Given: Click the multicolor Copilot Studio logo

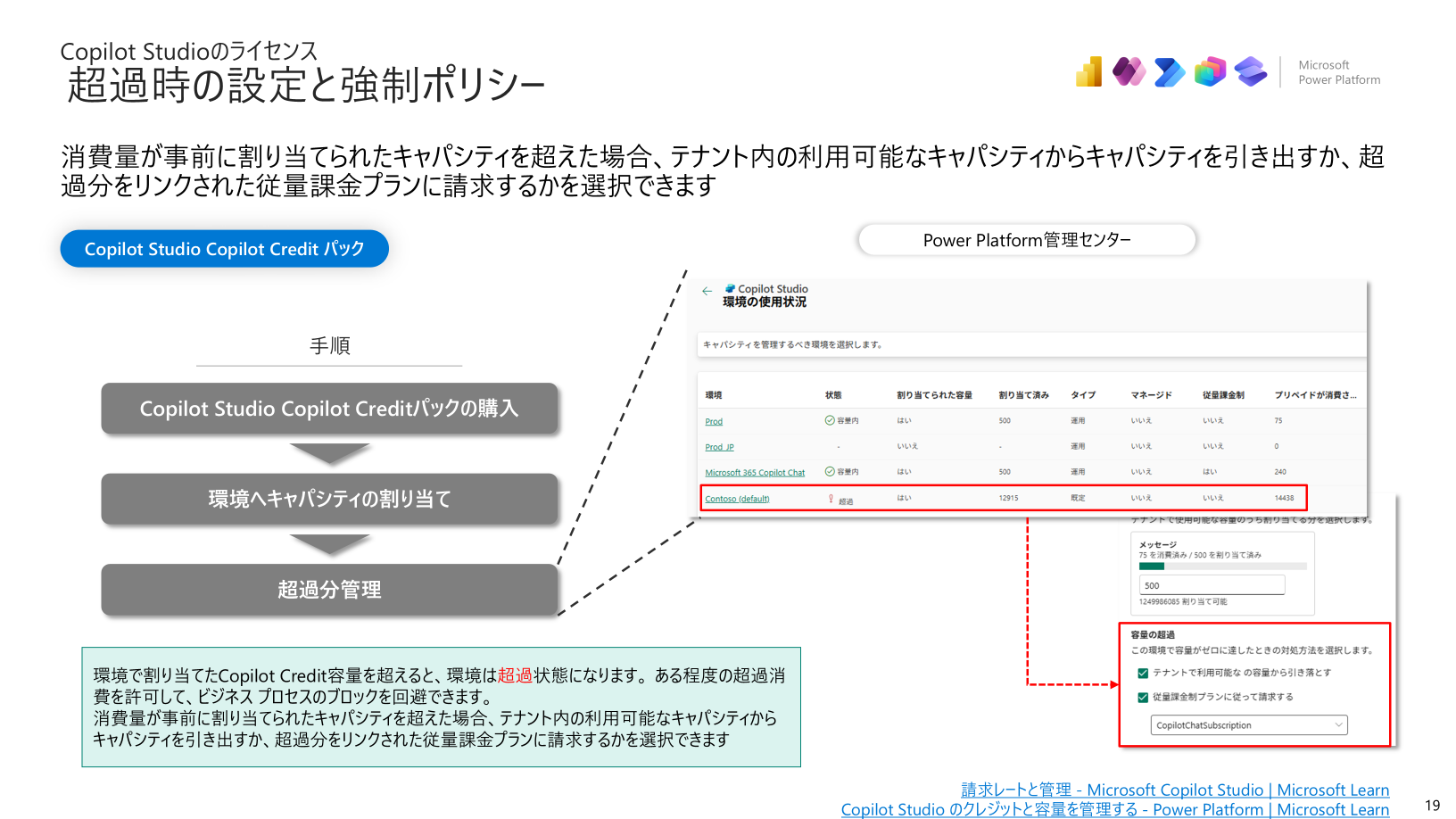Looking at the screenshot, I should 1211,72.
